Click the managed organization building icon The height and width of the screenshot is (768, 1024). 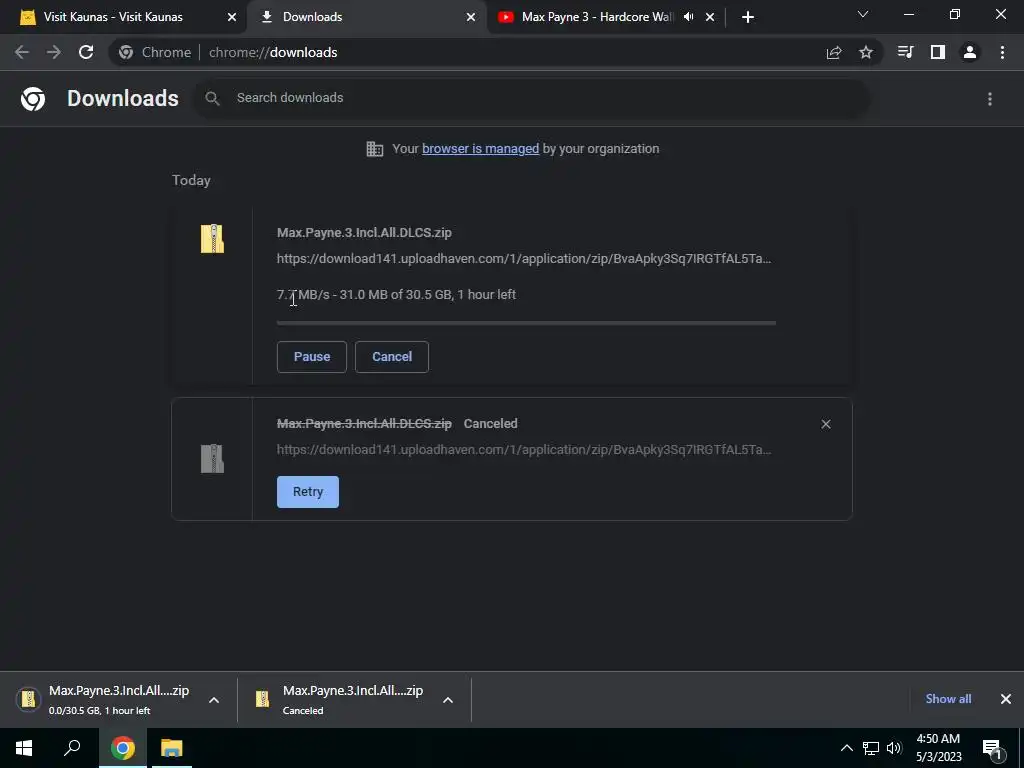[x=375, y=149]
